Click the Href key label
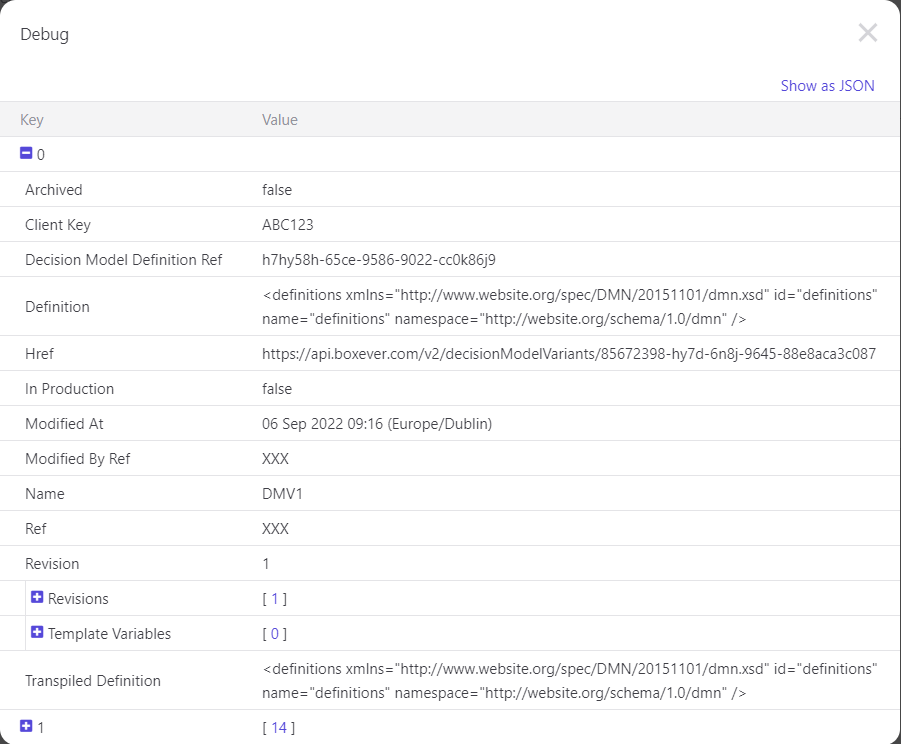This screenshot has height=744, width=901. click(39, 353)
